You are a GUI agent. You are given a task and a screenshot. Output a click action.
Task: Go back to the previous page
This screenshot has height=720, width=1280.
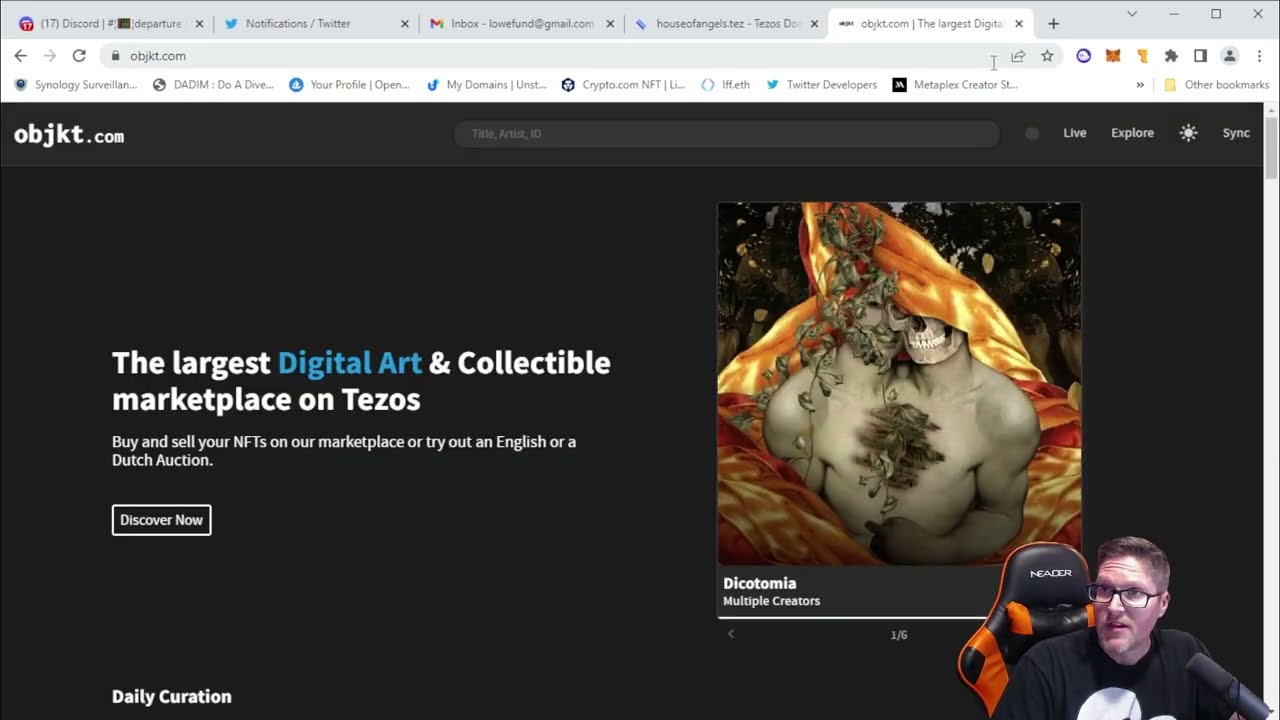pos(21,56)
